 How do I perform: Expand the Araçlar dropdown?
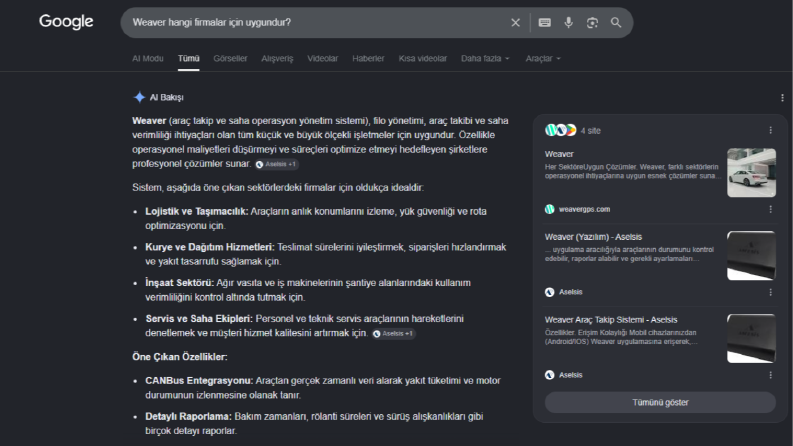coord(543,59)
